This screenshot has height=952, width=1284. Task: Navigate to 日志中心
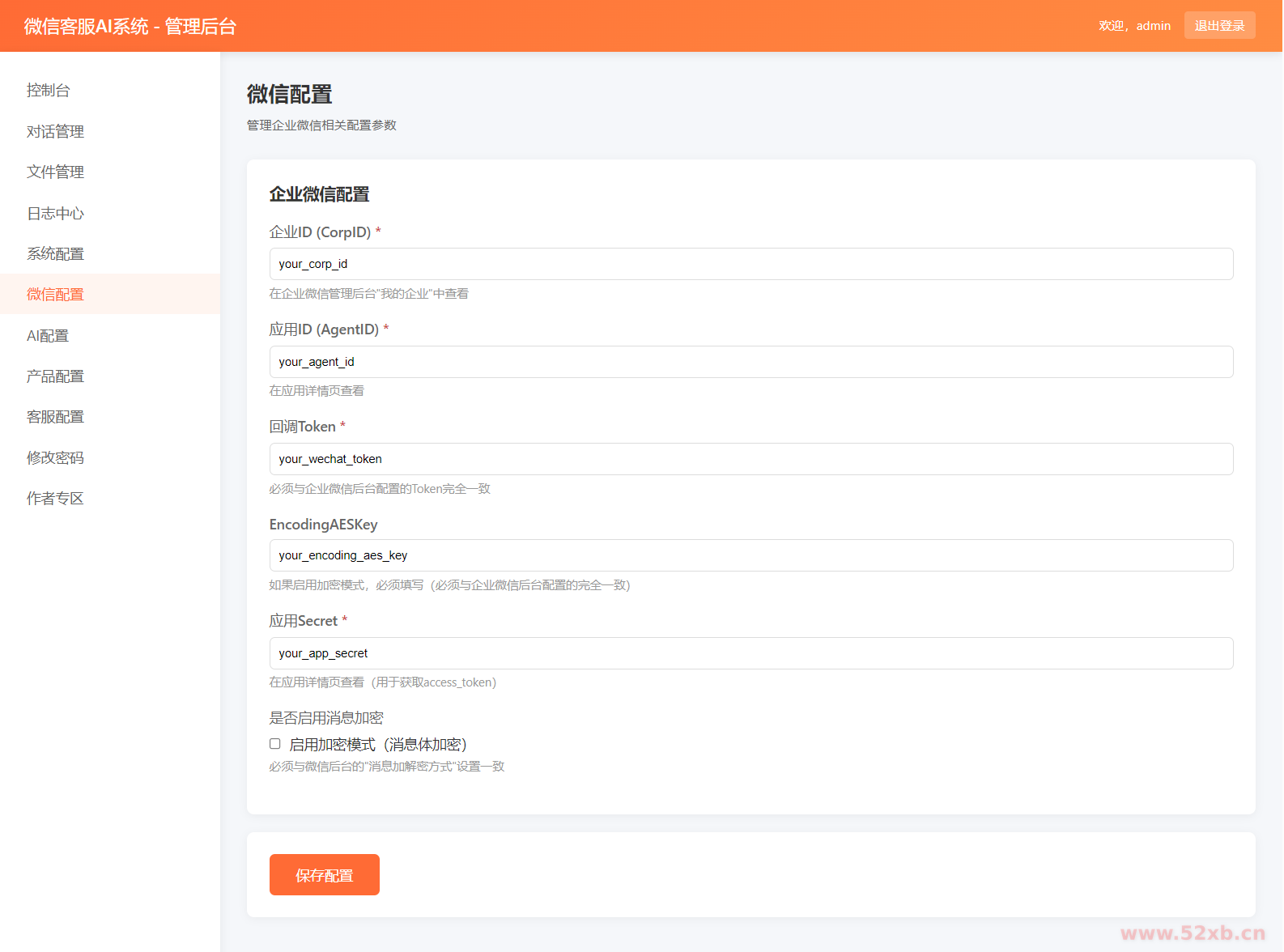(x=55, y=213)
